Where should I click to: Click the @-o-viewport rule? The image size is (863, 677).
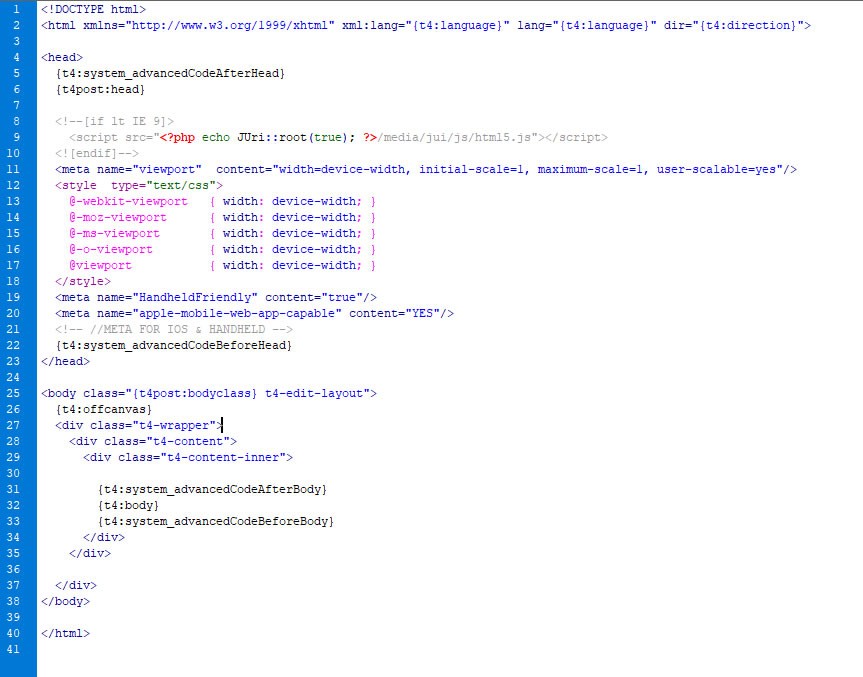coord(222,249)
